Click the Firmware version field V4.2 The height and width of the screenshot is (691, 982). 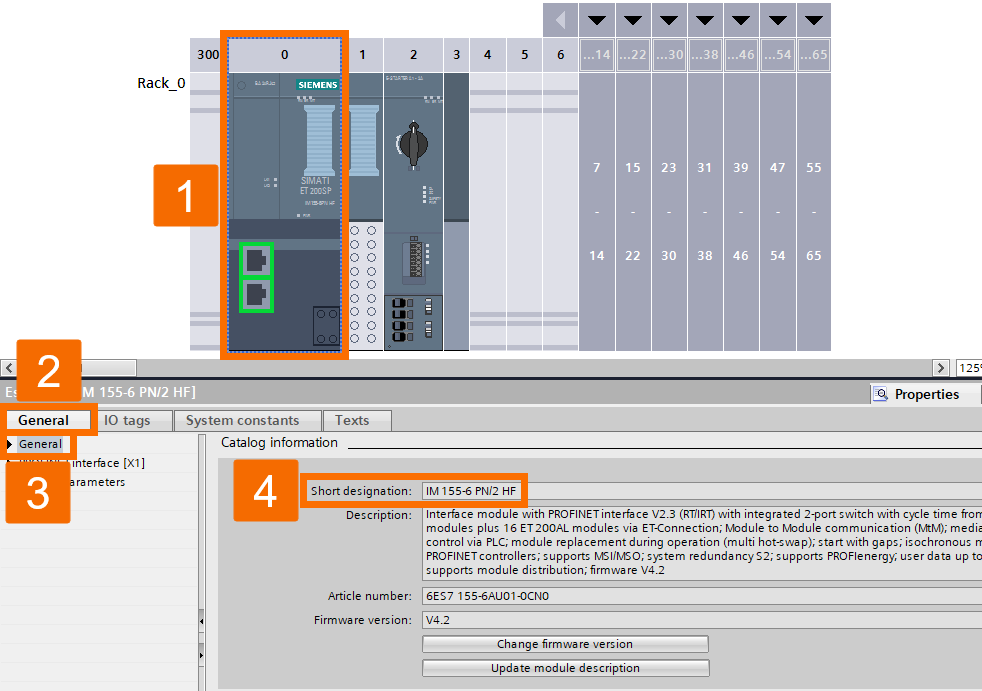tap(702, 620)
